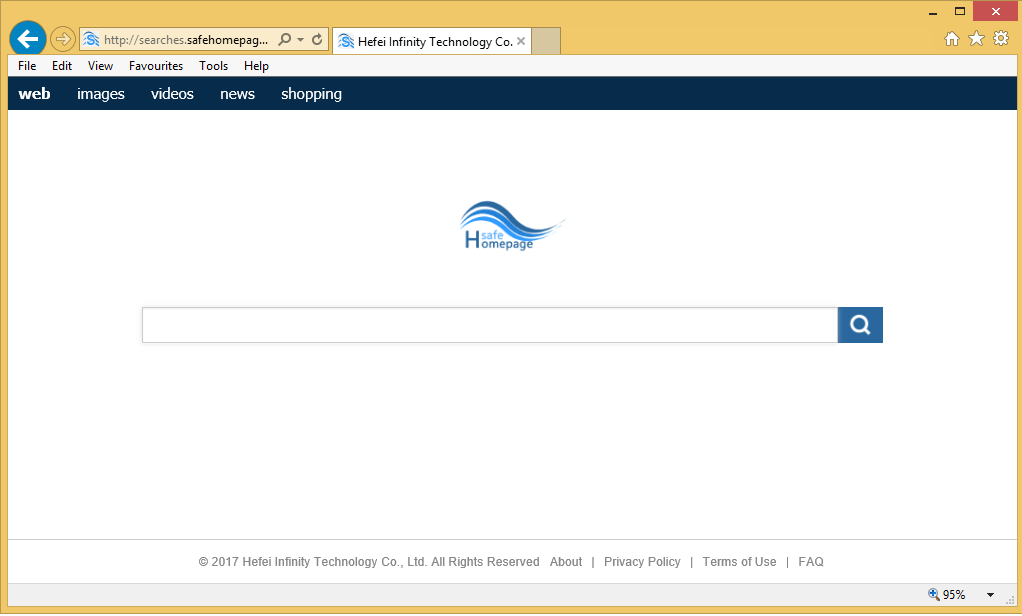Image resolution: width=1022 pixels, height=616 pixels.
Task: Click the address bar search magnifier icon
Action: point(285,40)
